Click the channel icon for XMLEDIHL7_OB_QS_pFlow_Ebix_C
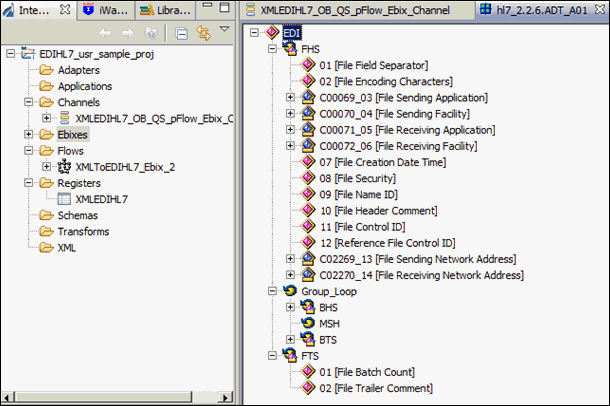 65,118
